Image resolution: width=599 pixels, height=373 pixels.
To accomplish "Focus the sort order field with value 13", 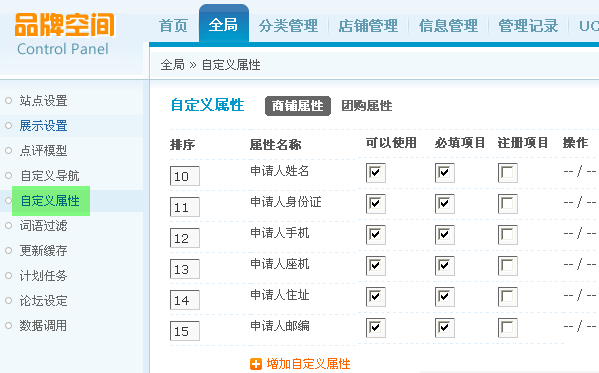I will (185, 269).
